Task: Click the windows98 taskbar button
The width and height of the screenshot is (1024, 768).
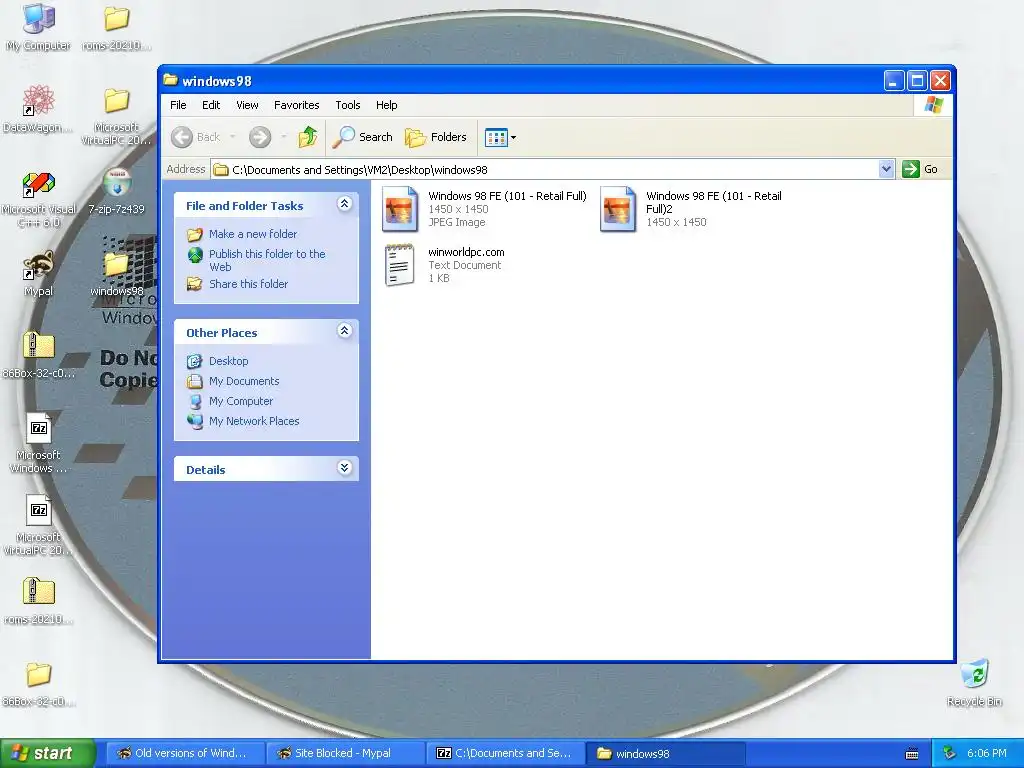Action: coord(665,753)
